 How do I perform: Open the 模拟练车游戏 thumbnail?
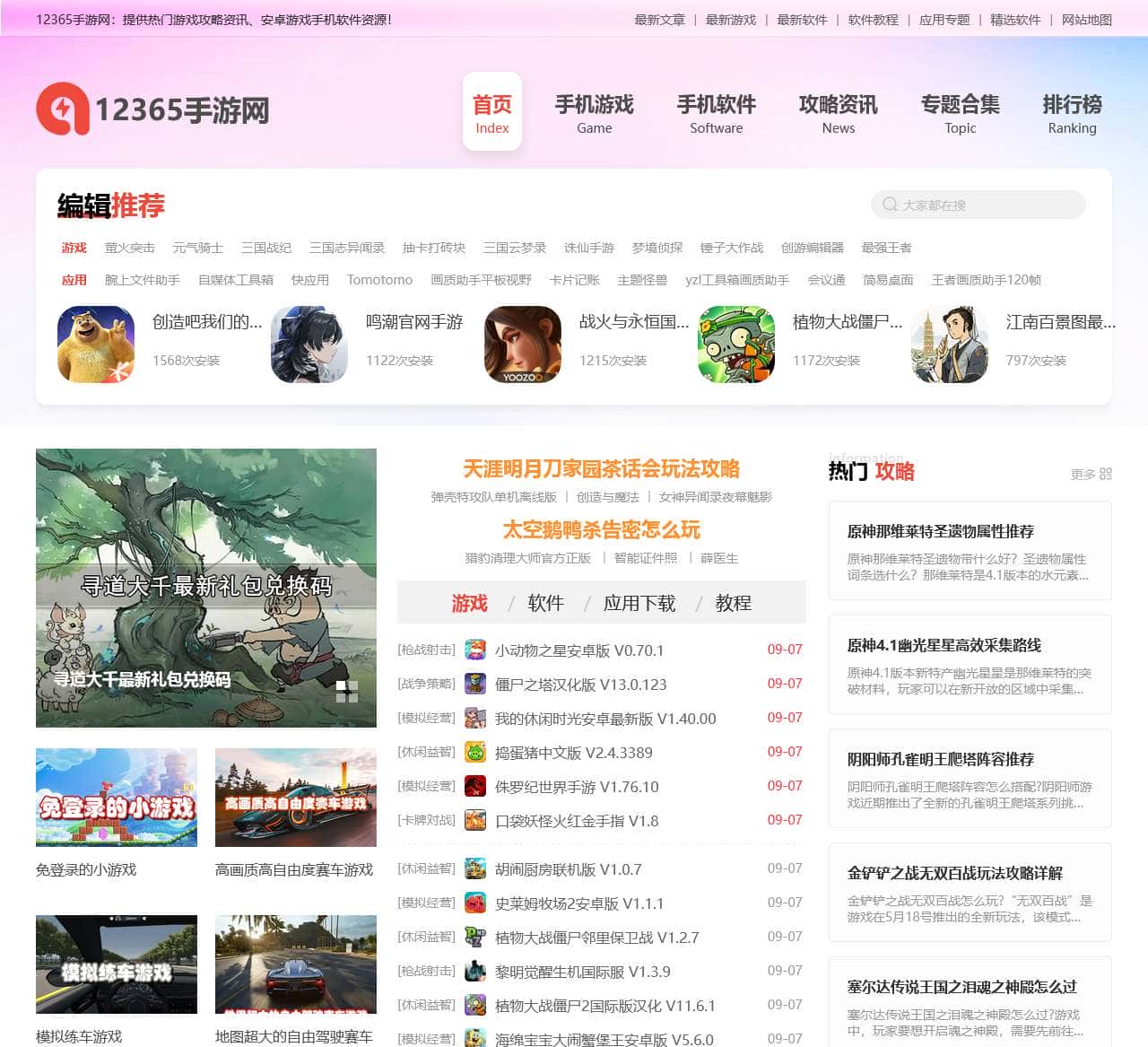pyautogui.click(x=117, y=964)
